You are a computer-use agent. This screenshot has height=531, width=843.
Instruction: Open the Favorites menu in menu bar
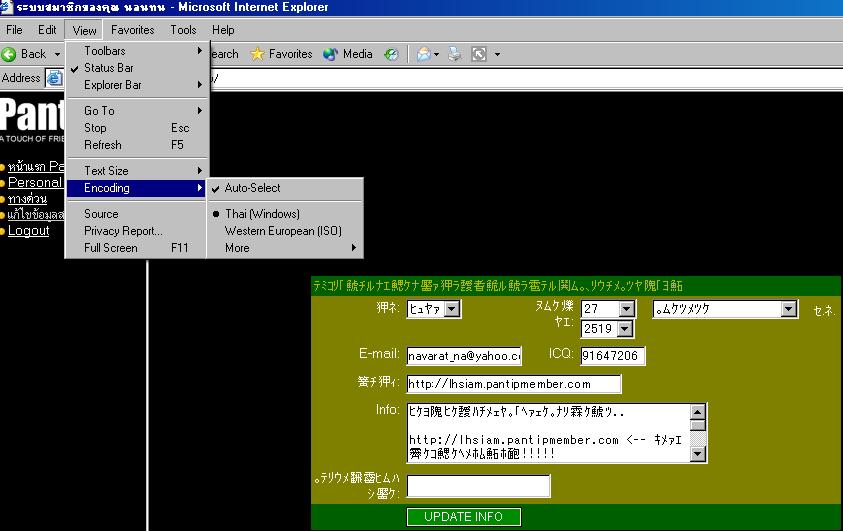click(x=132, y=30)
